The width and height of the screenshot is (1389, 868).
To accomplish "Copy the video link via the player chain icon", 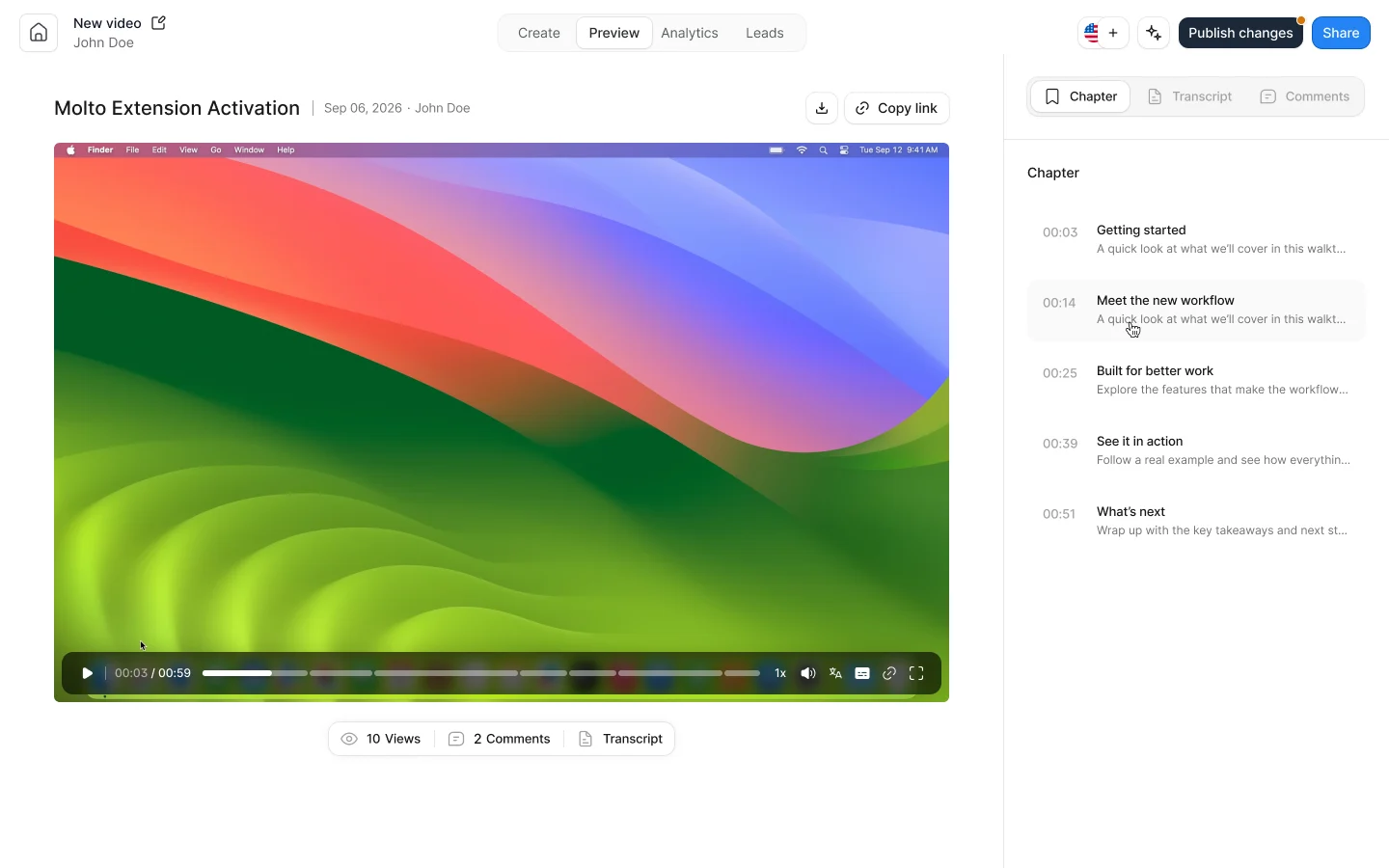I will tap(889, 673).
